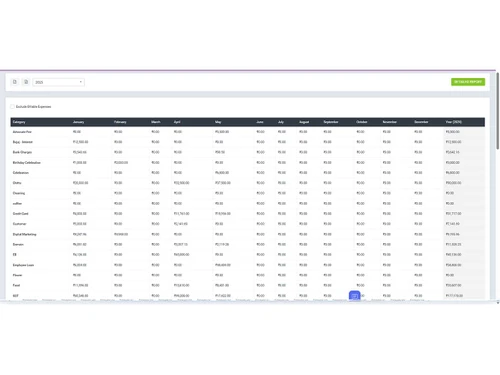This screenshot has width=500, height=375.
Task: Click the Category column header
Action: pyautogui.click(x=19, y=122)
